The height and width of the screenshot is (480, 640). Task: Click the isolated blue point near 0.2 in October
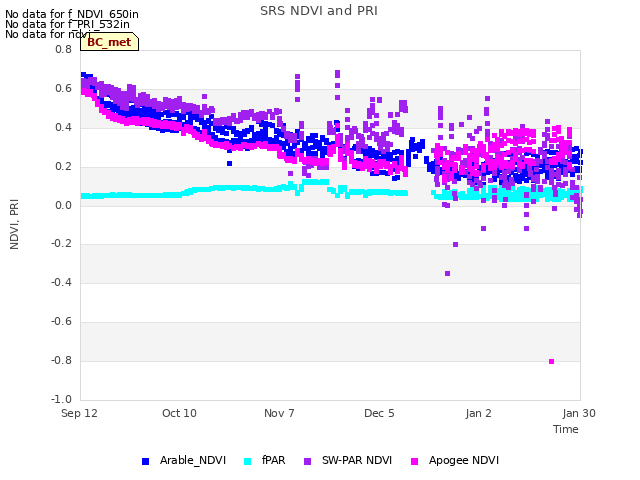(229, 164)
